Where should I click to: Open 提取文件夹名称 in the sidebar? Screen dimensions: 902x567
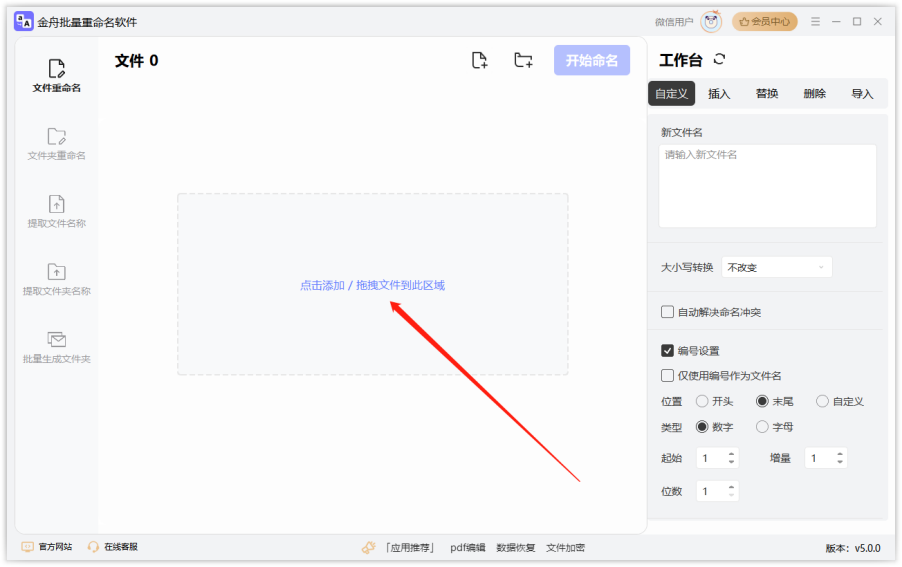coord(56,279)
